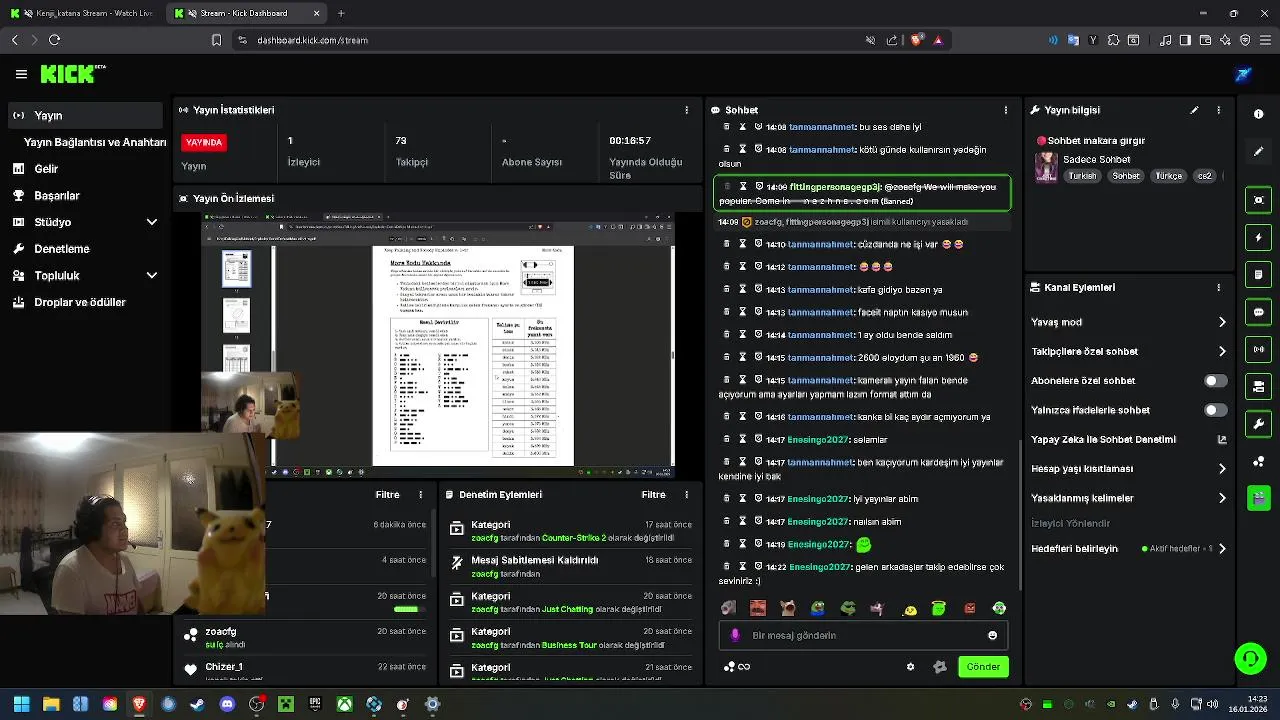Image resolution: width=1280 pixels, height=720 pixels.
Task: Open Yayın İstatistikleri panel options menu
Action: [x=686, y=110]
